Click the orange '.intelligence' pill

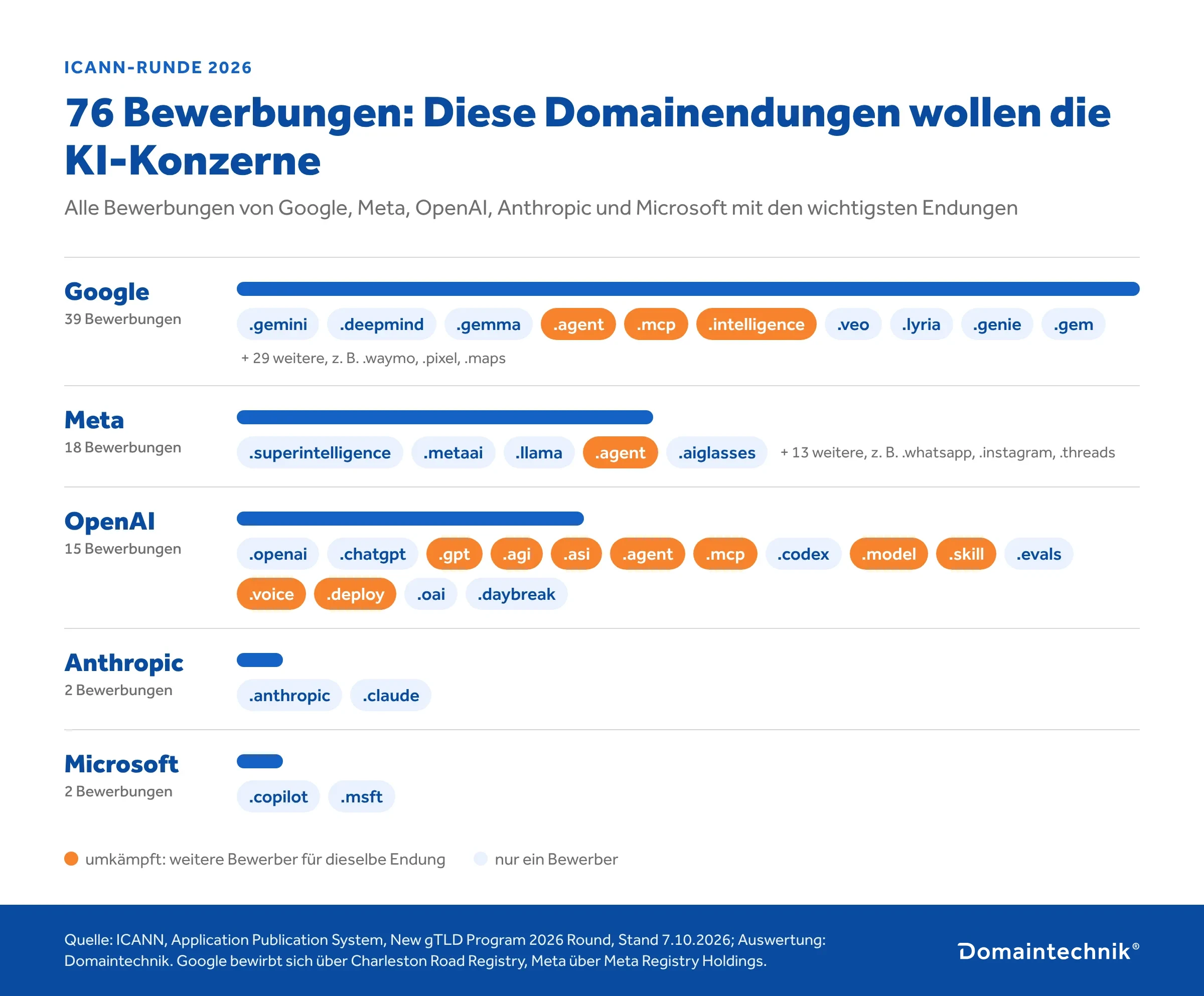click(x=756, y=324)
